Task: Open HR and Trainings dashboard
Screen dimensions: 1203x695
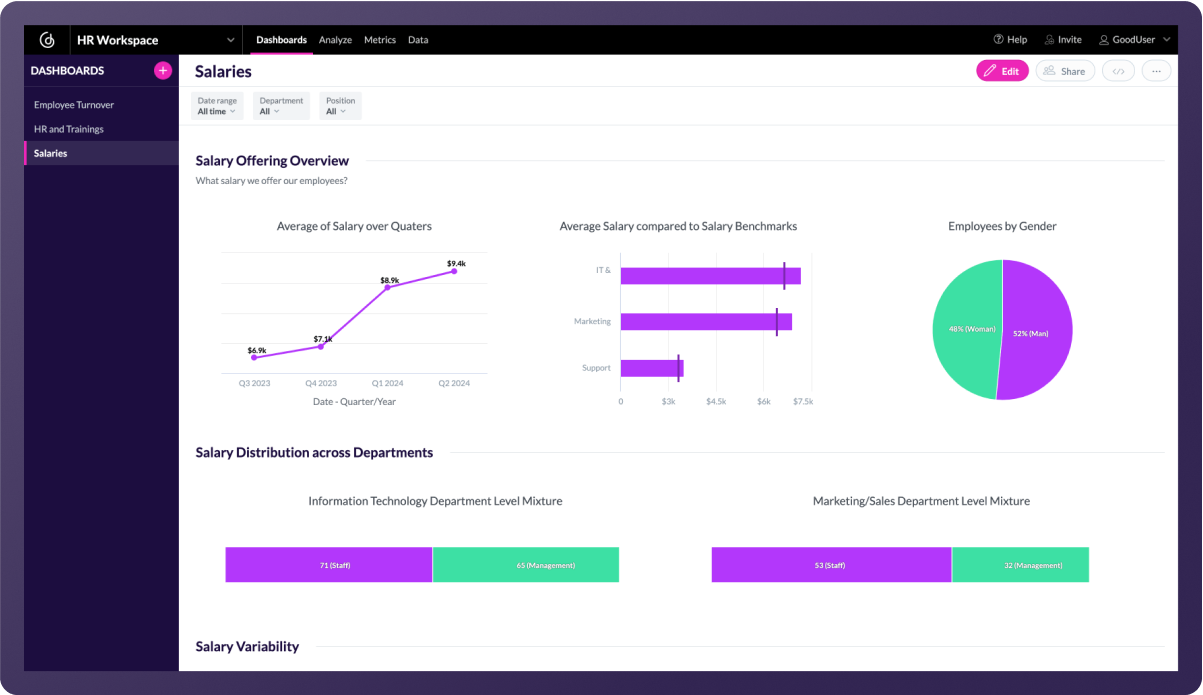Action: click(69, 129)
